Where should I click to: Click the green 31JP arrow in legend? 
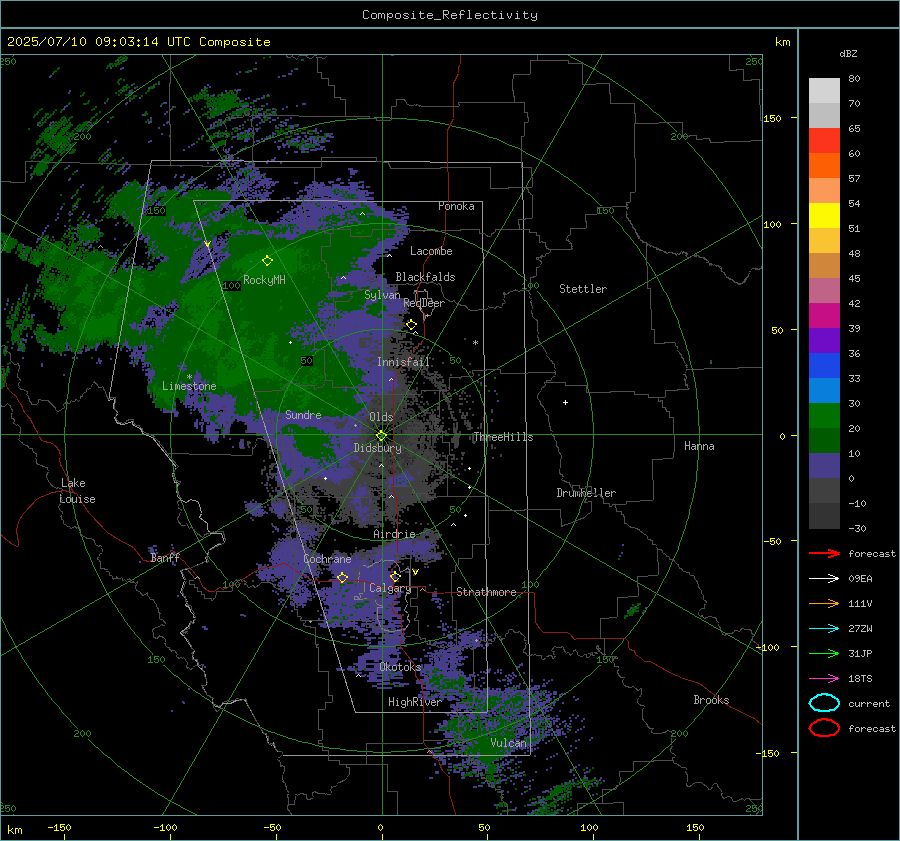coord(824,653)
